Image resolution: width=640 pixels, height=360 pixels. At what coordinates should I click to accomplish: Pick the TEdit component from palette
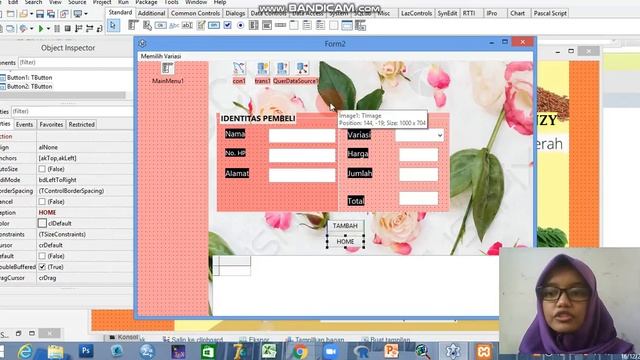pos(187,26)
